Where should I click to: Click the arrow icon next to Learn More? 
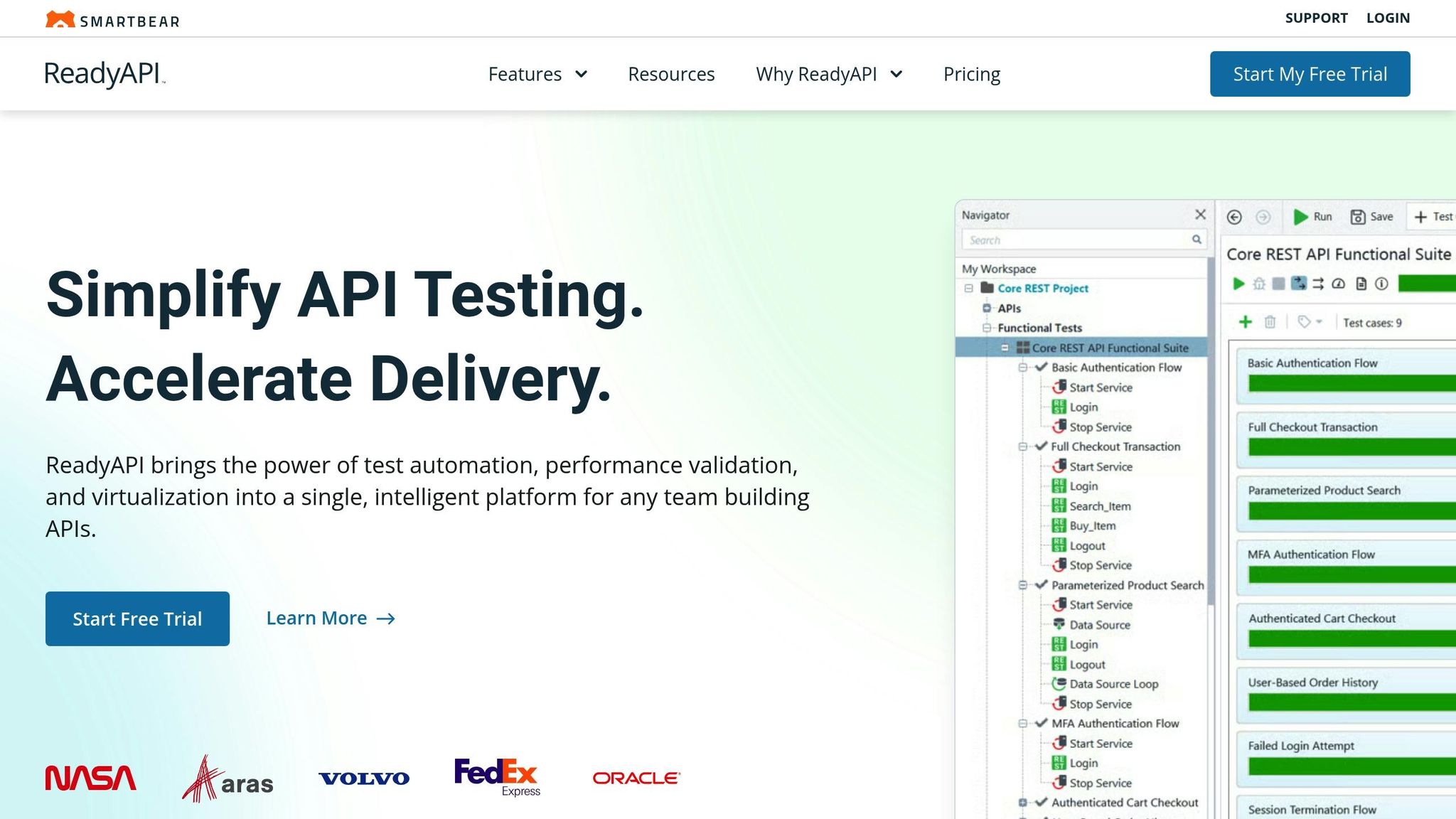386,619
